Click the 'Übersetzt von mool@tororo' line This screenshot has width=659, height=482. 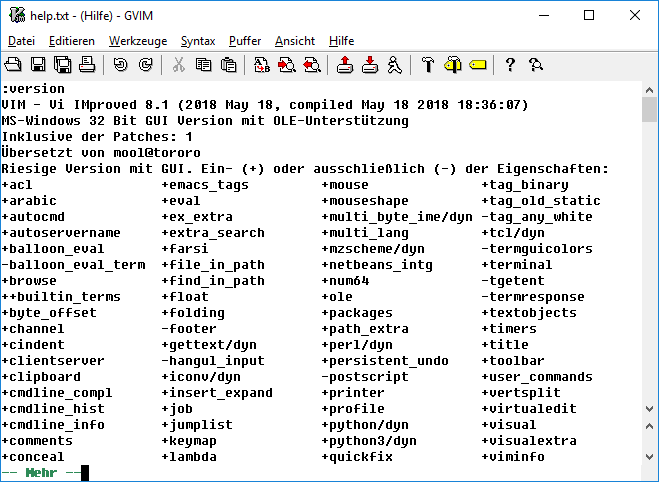101,152
